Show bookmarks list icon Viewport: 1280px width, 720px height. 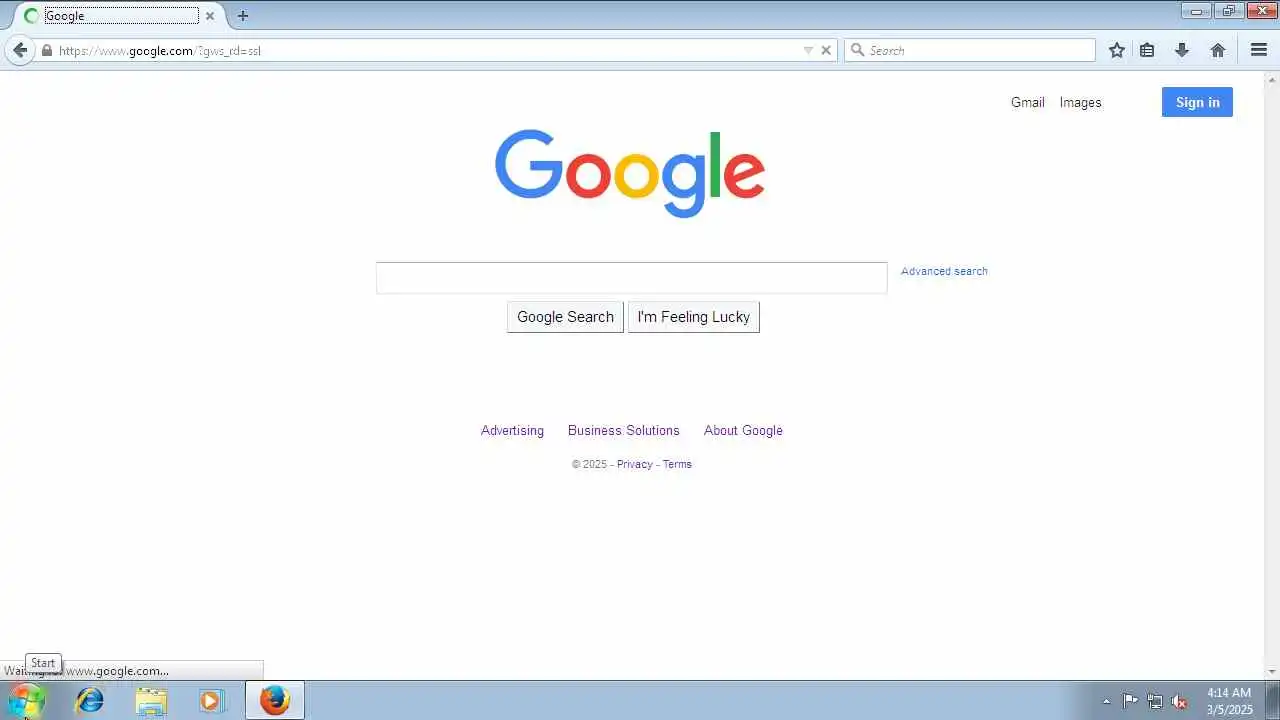pos(1147,50)
